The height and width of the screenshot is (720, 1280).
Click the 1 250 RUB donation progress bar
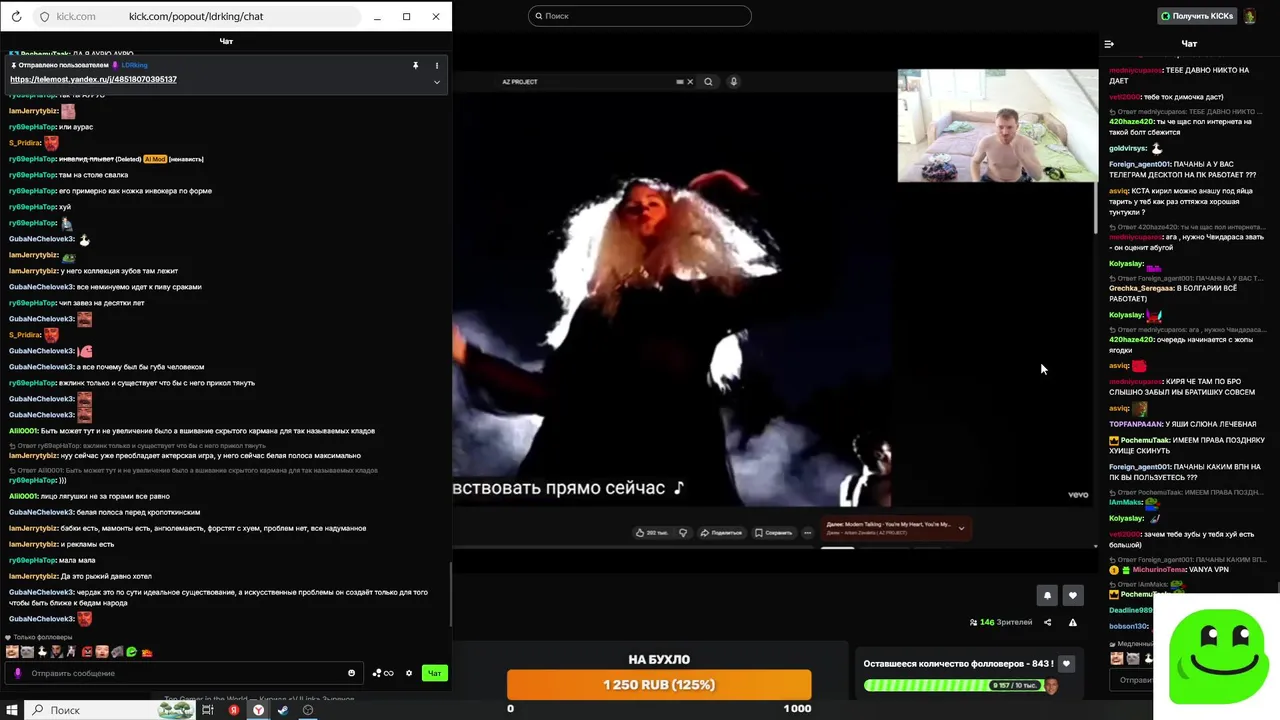click(x=659, y=685)
